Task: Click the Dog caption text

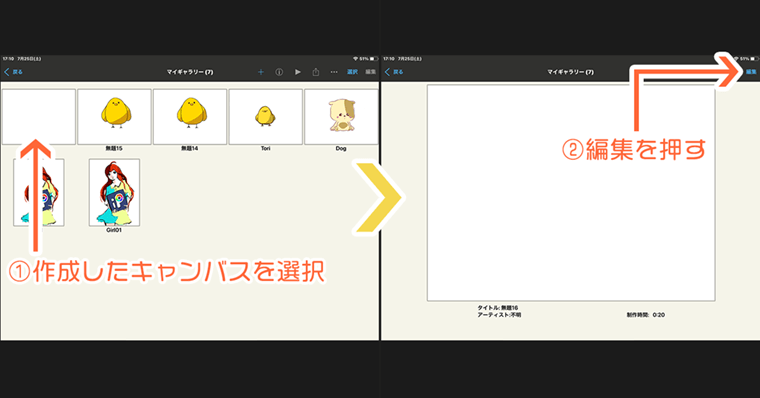Action: click(x=341, y=148)
